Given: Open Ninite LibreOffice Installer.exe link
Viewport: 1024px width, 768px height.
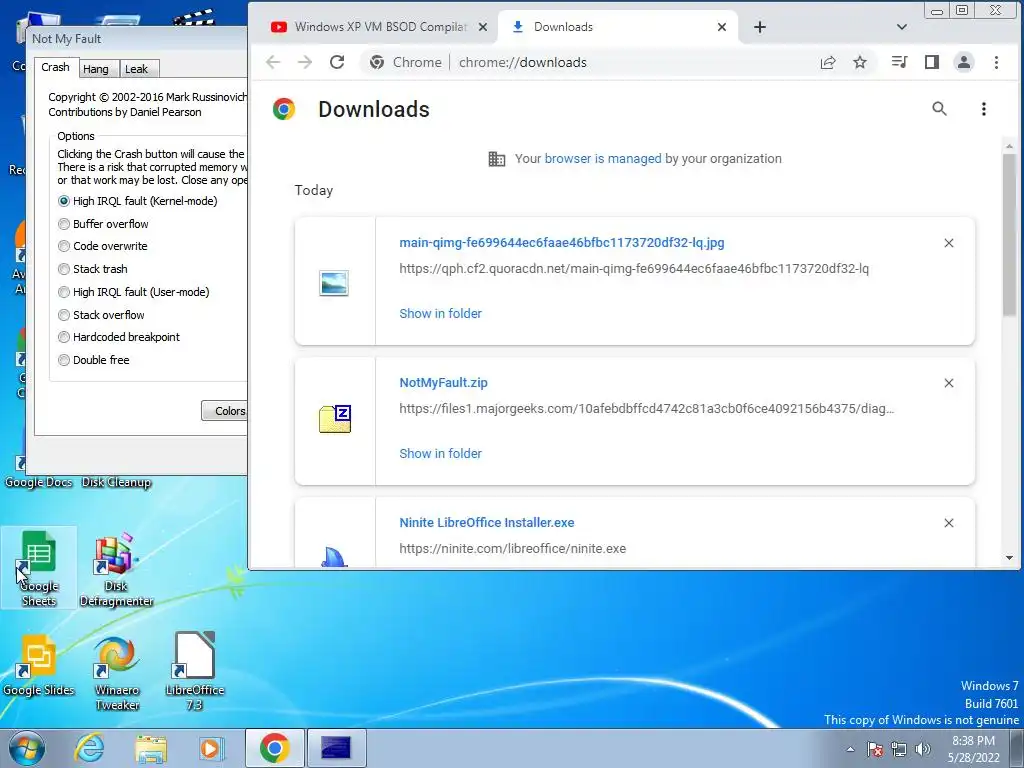Looking at the screenshot, I should pyautogui.click(x=487, y=522).
